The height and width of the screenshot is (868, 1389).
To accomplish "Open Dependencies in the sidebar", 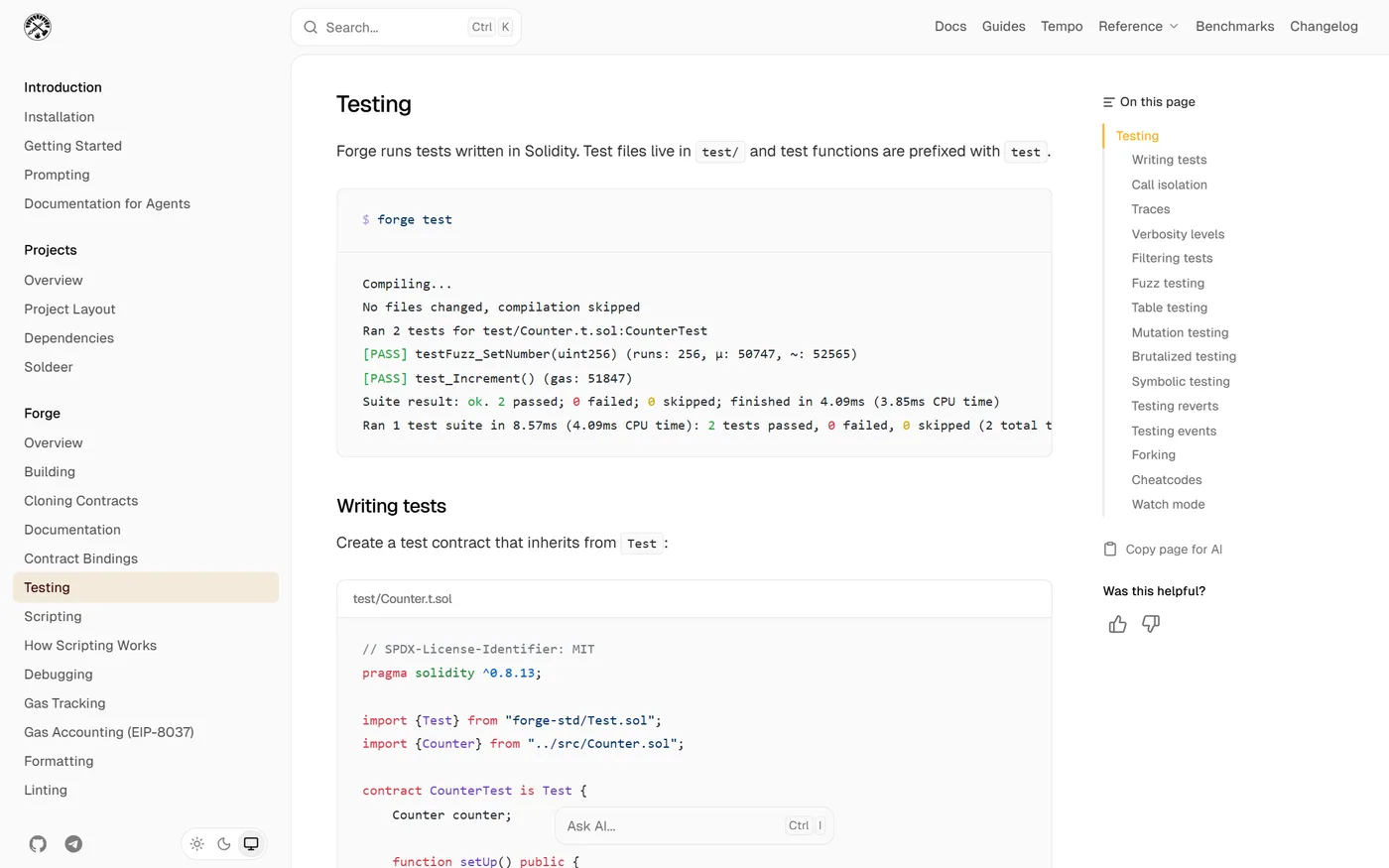I will click(69, 338).
